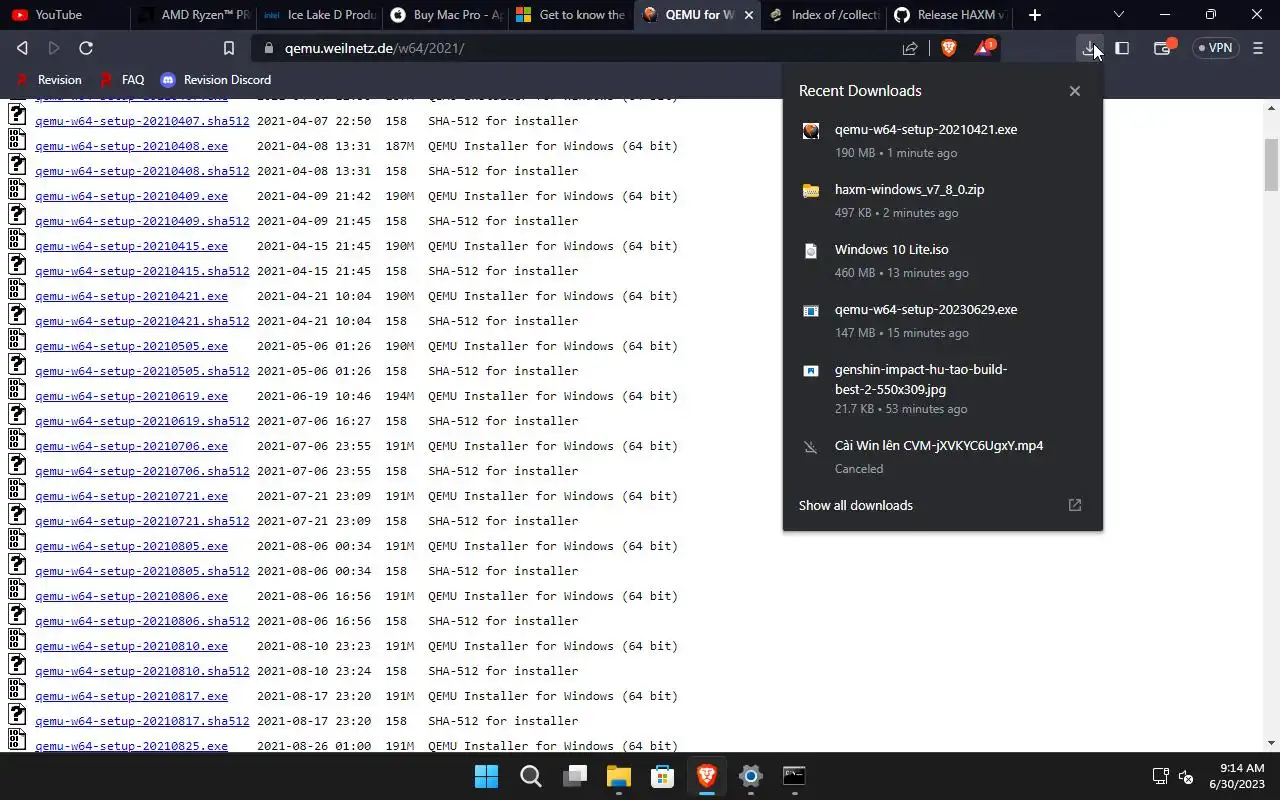The image size is (1280, 800).
Task: Open downloaded Windows 10 Lite.iso
Action: click(x=942, y=260)
